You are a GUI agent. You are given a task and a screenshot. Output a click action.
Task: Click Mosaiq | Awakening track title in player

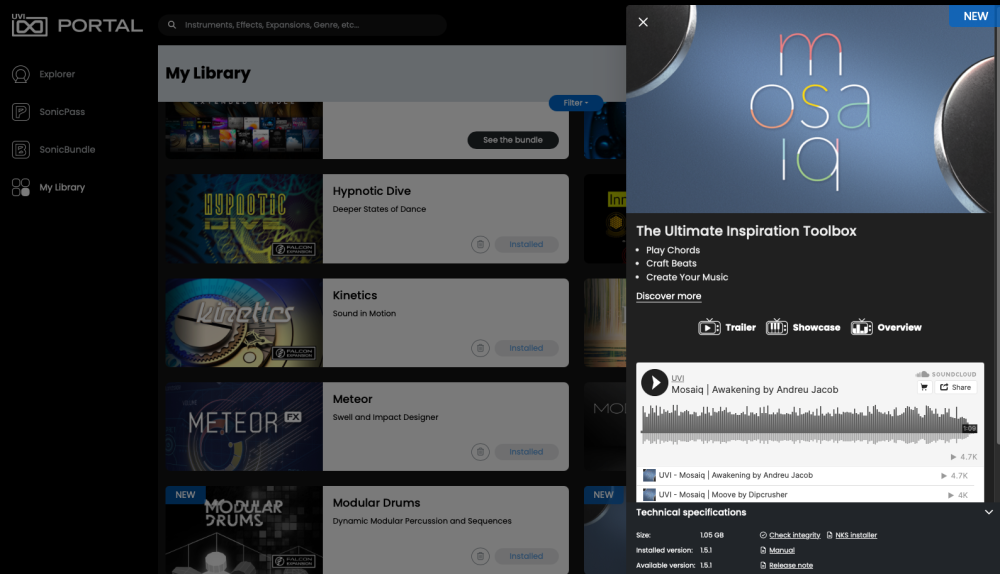coord(754,390)
